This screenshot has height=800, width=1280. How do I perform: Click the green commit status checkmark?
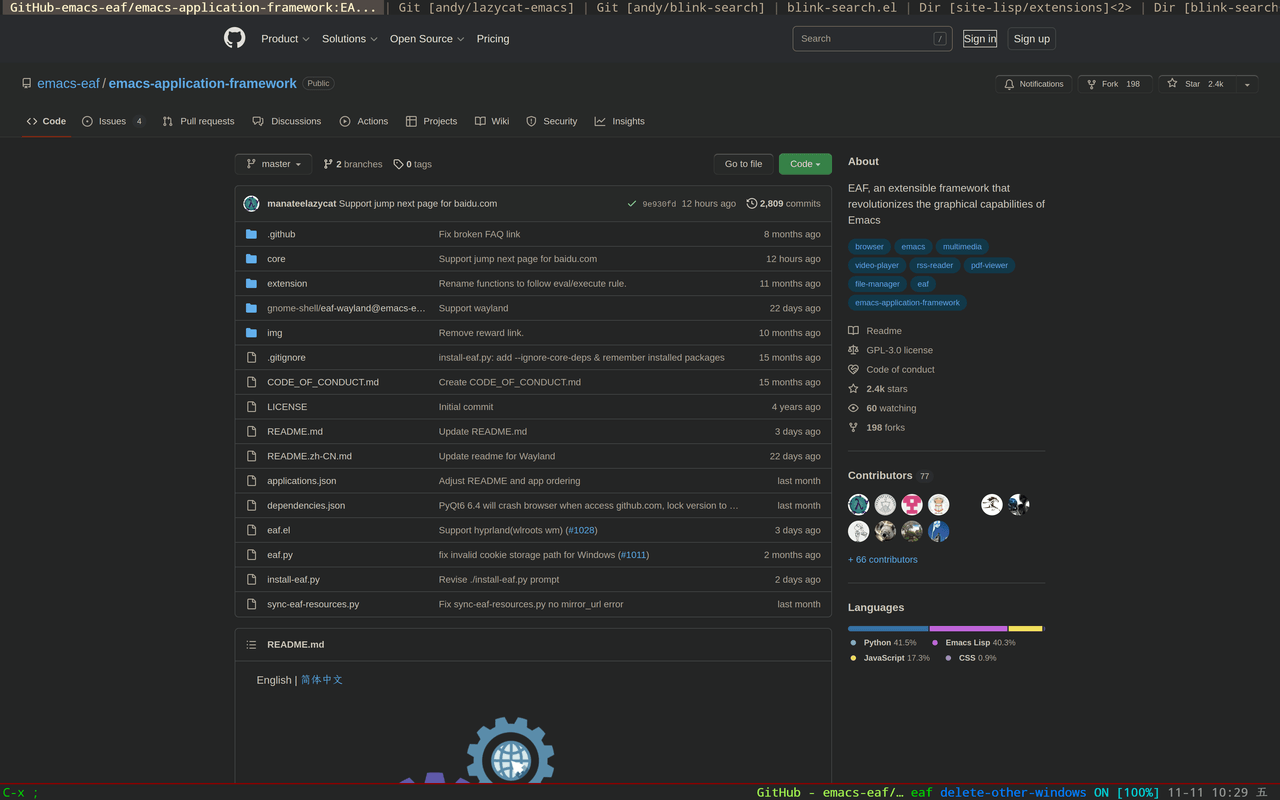tap(632, 203)
